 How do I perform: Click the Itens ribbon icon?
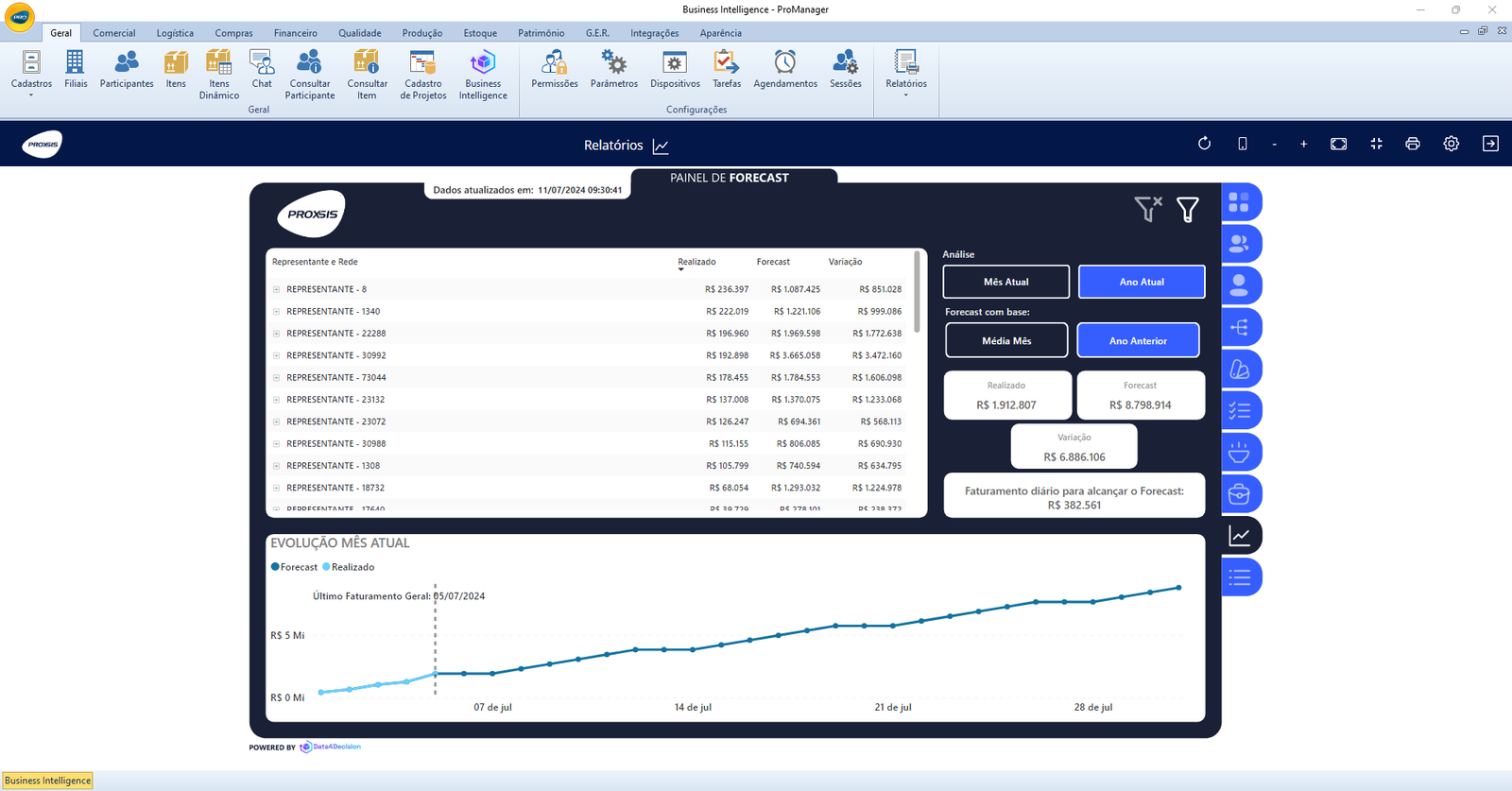point(176,70)
